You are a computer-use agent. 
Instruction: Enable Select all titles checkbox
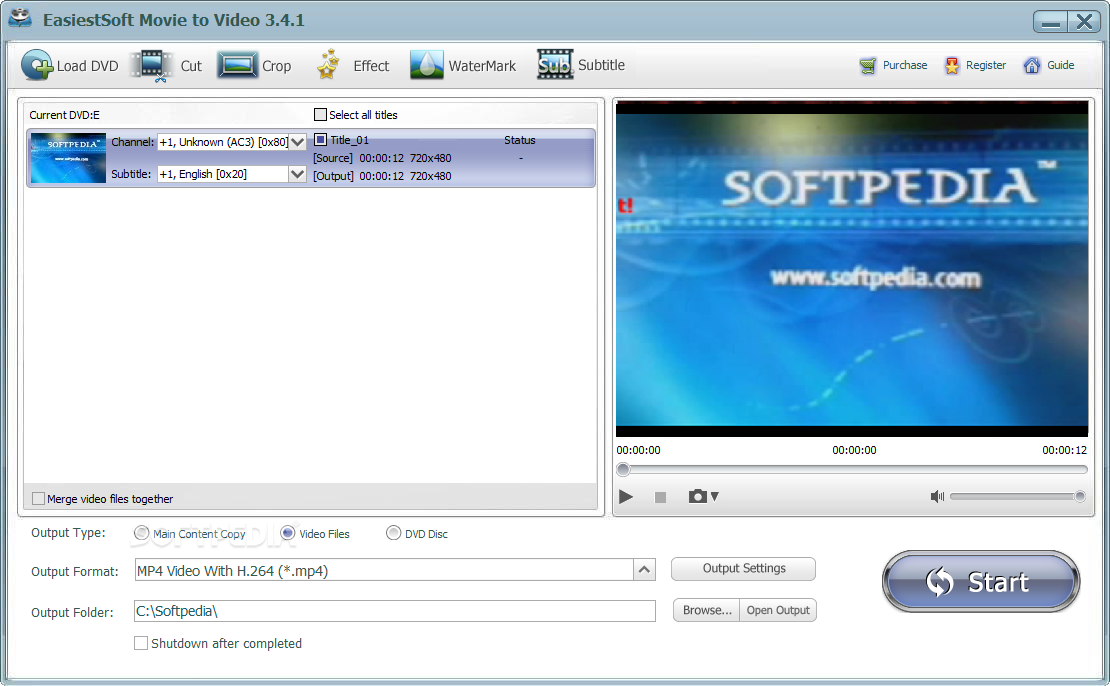[321, 115]
